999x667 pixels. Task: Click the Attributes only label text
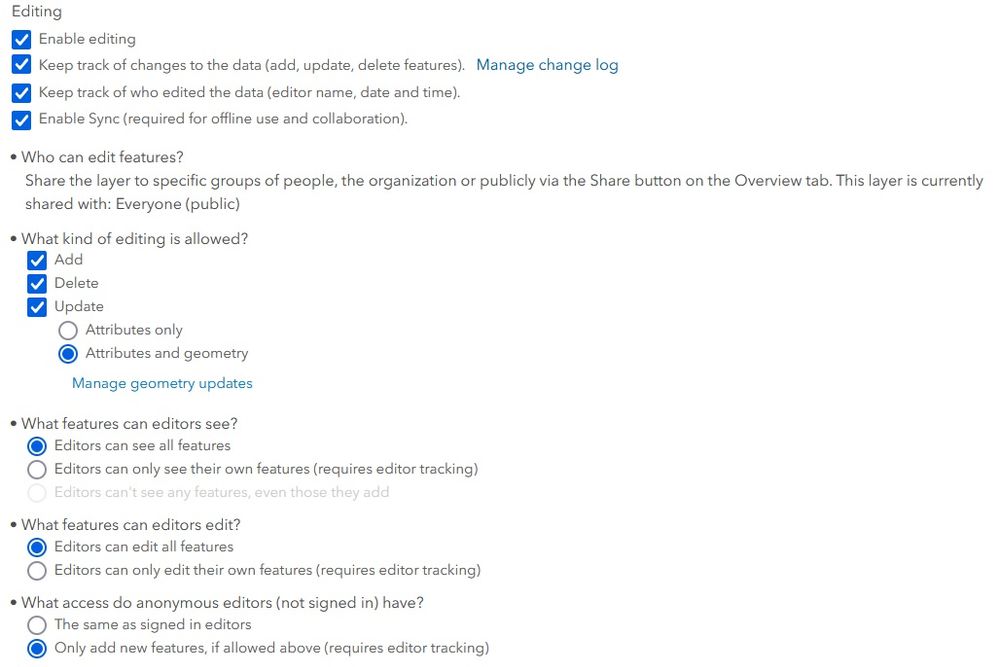click(x=134, y=330)
